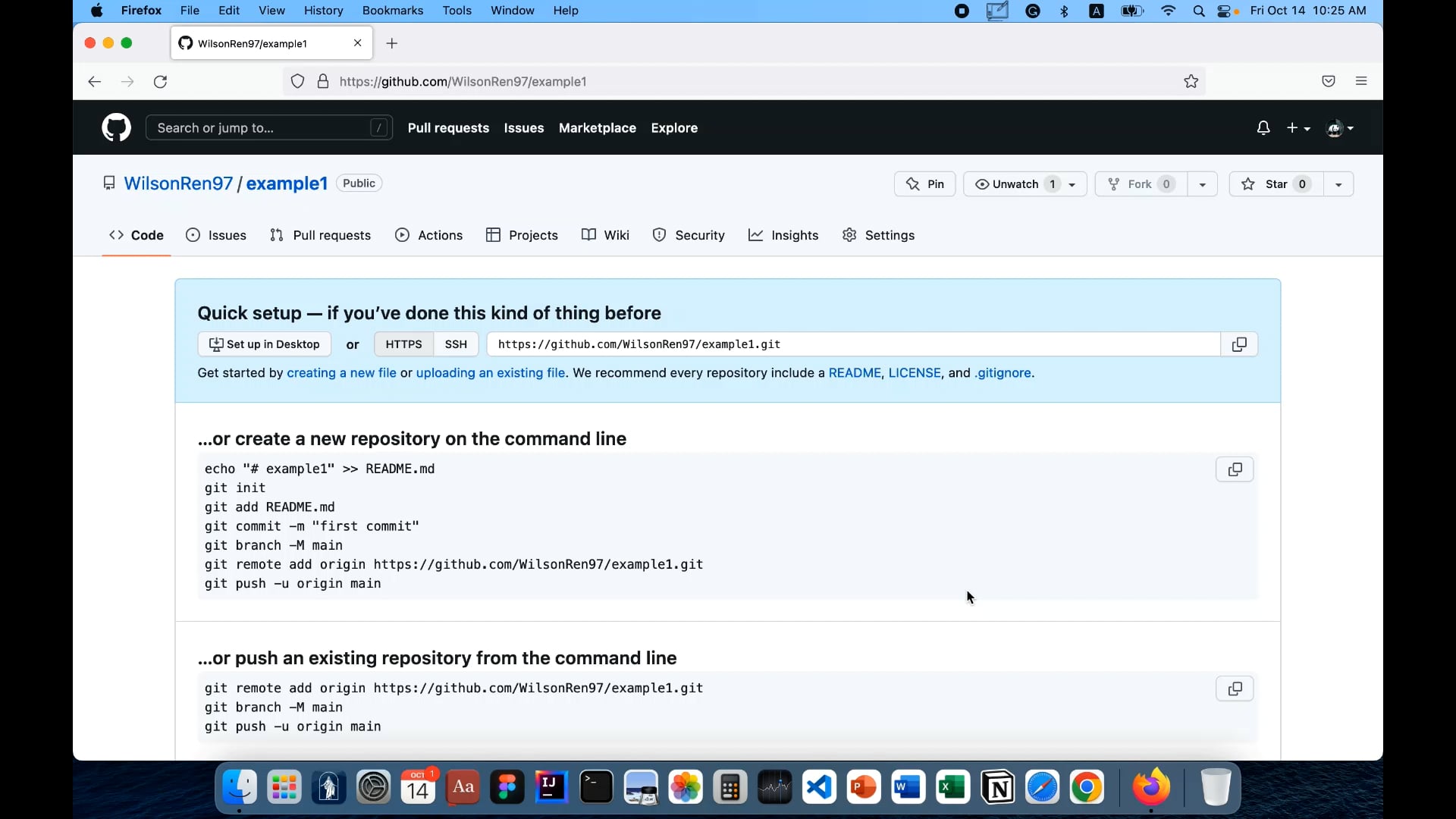Screen dimensions: 1456x819
Task: Launch Visual Studio Code from the Dock
Action: tap(819, 787)
